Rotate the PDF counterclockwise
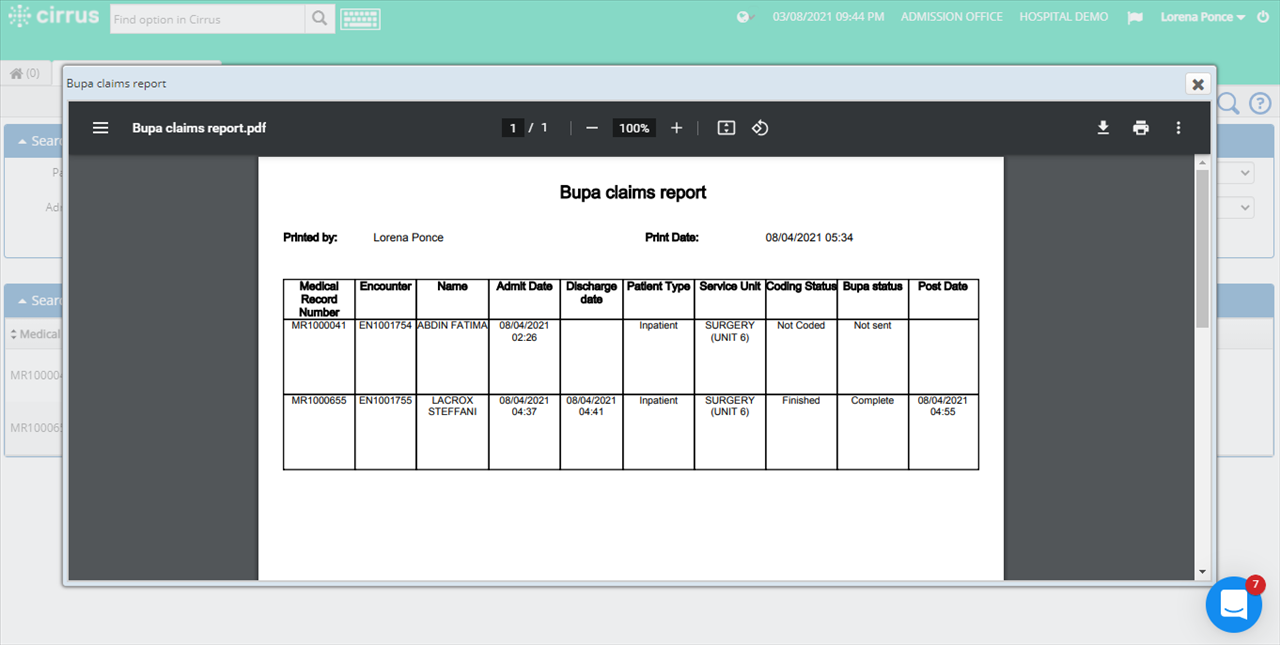The image size is (1280, 645). tap(760, 128)
